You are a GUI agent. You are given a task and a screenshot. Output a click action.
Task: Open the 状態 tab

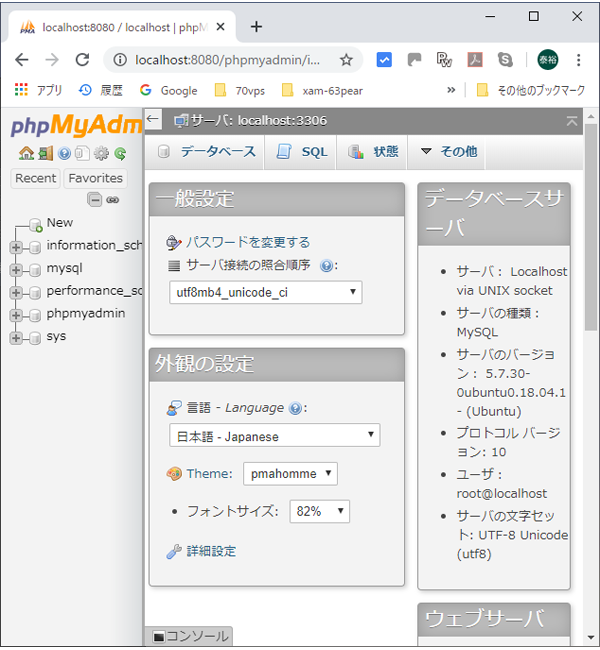[372, 152]
